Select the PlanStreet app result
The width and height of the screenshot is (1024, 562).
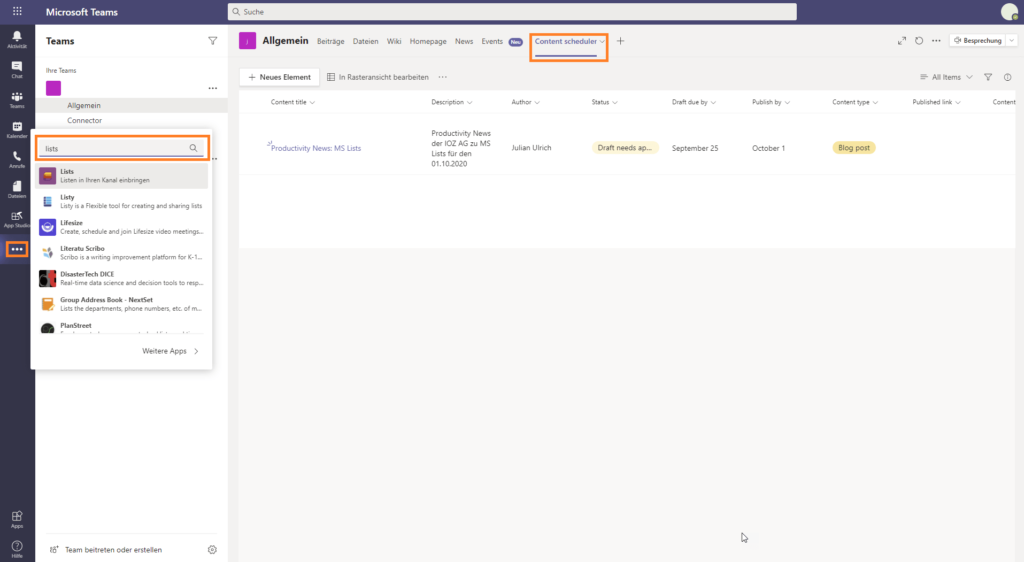coord(122,326)
